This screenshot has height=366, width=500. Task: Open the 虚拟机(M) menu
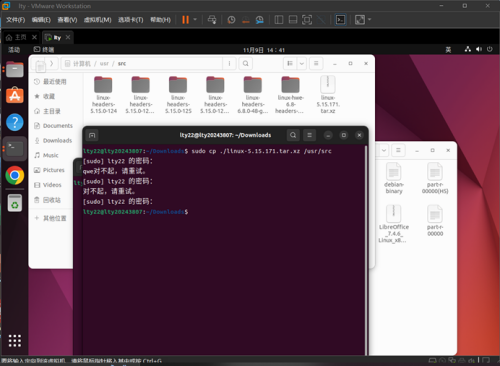(97, 20)
